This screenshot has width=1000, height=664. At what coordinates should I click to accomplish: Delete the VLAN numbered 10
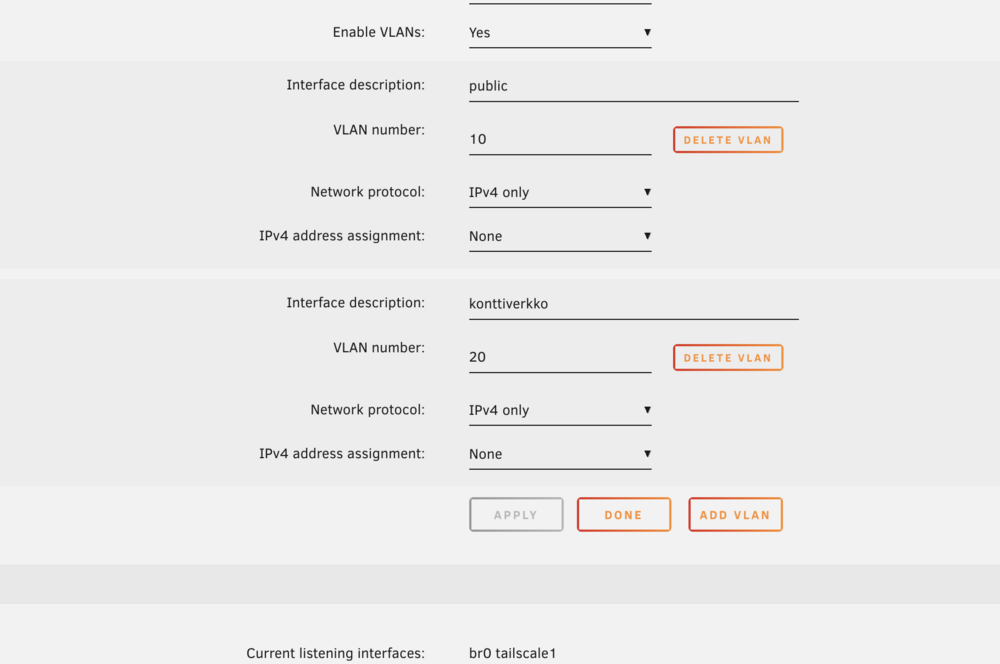[728, 140]
